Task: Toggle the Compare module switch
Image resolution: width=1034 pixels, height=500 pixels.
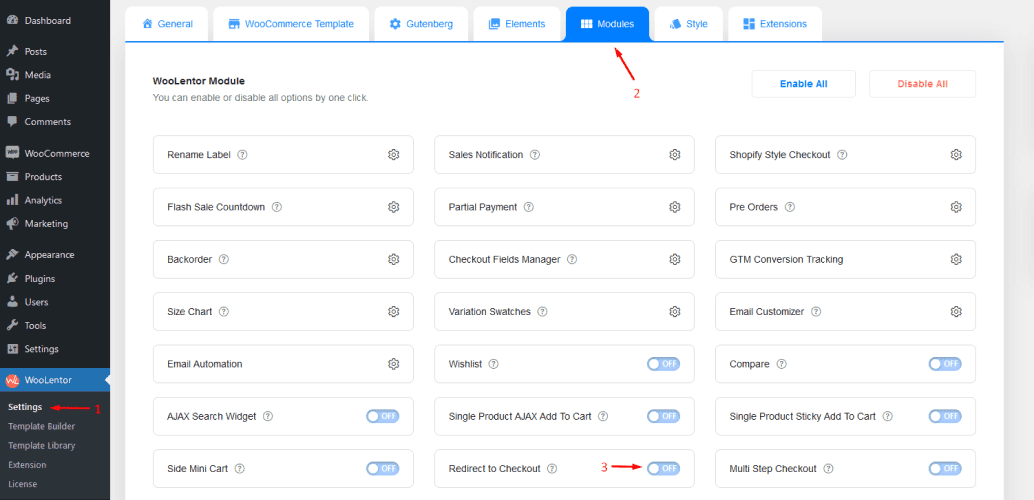Action: (945, 364)
